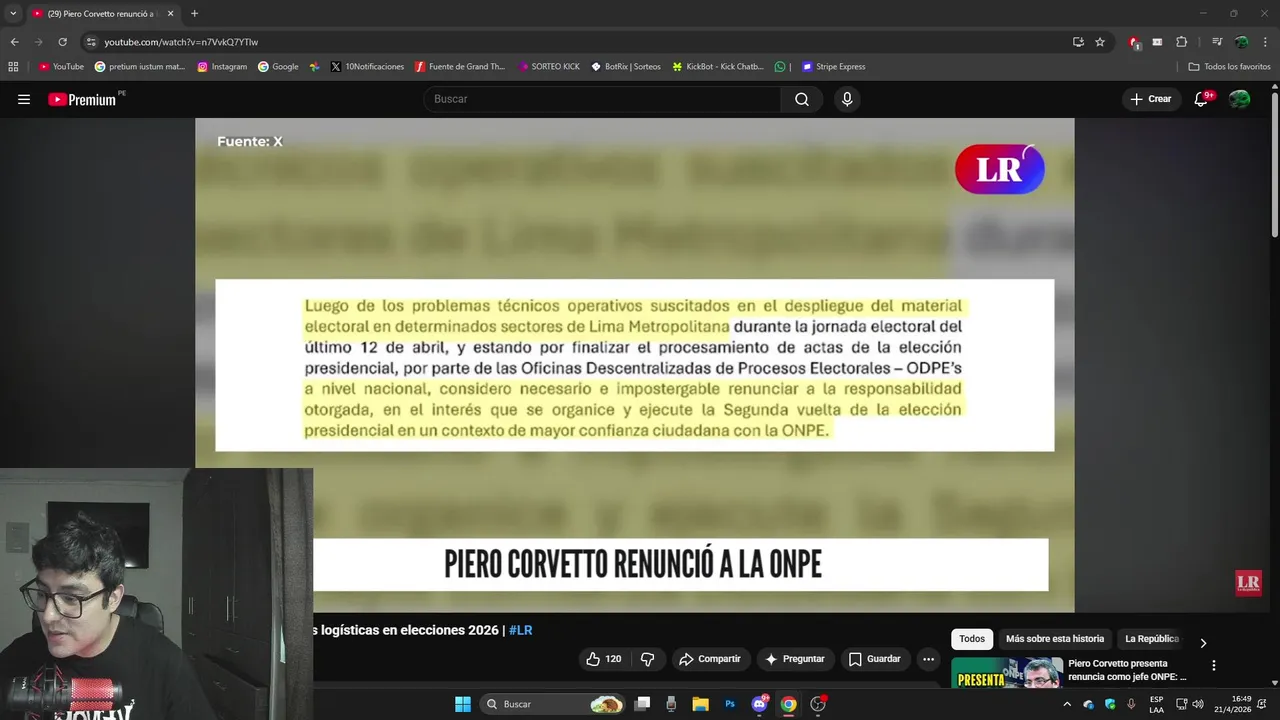Show hidden system tray icons chevron
This screenshot has width=1280, height=720.
1067,704
